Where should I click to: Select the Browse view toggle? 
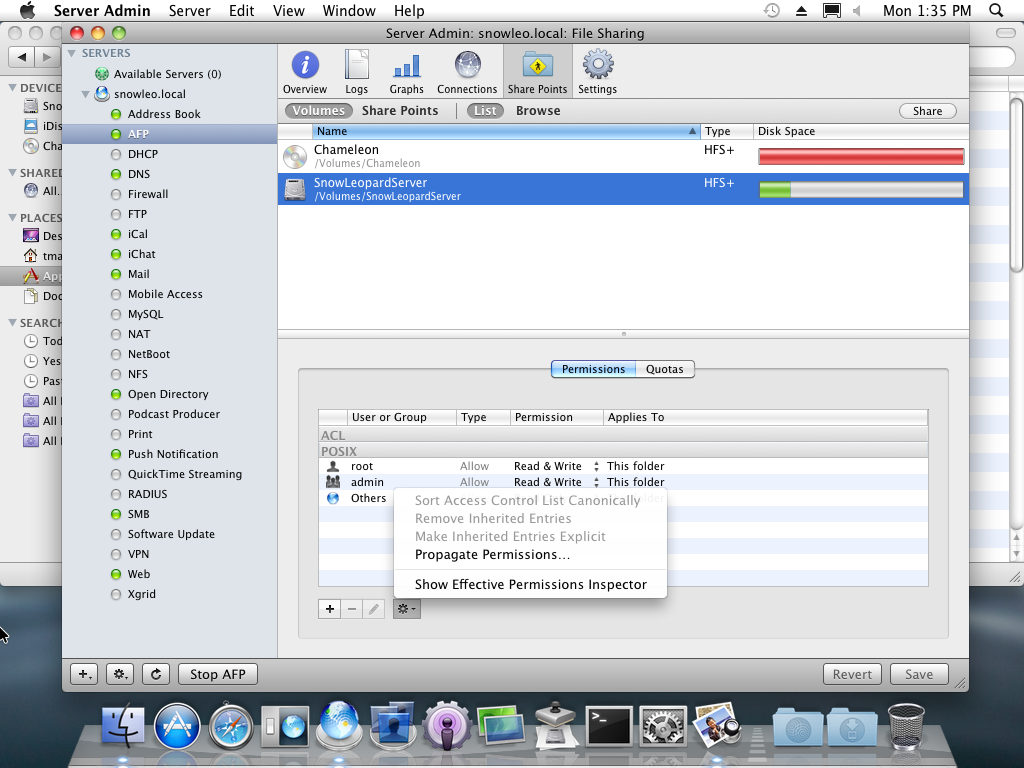point(538,110)
